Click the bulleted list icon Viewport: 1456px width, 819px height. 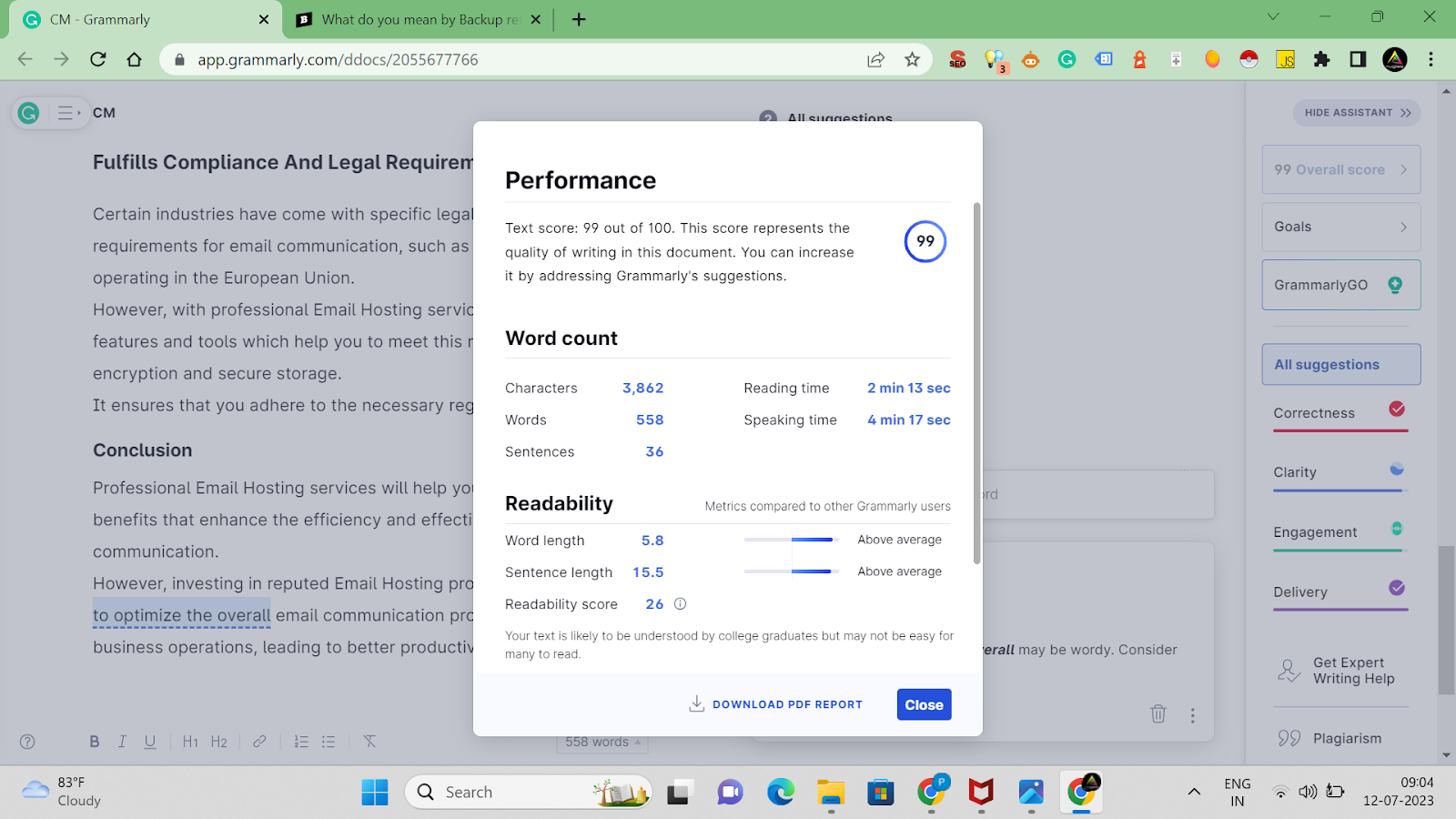click(329, 742)
